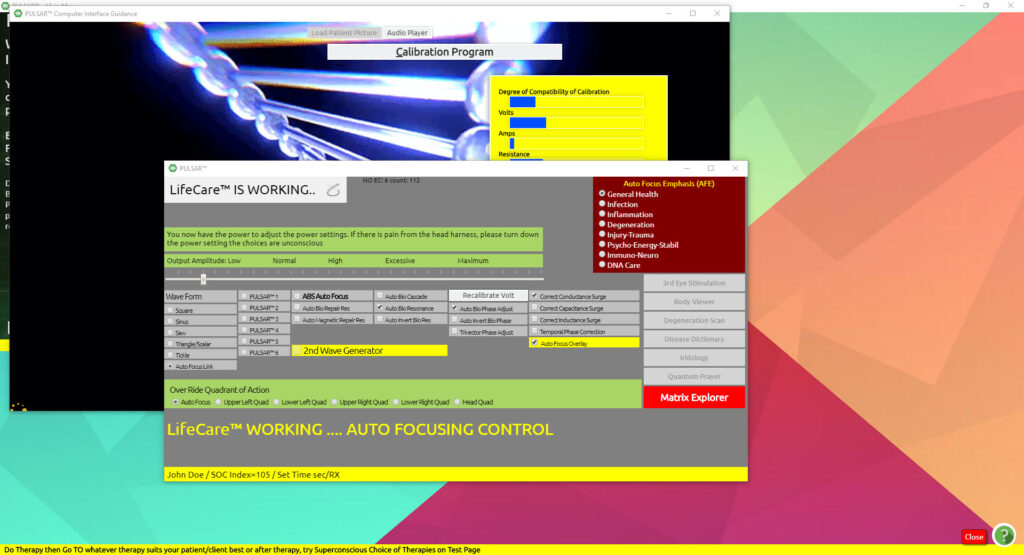Click the swirl icon beside LifeCare IS WORKING
The image size is (1024, 555).
pos(334,190)
